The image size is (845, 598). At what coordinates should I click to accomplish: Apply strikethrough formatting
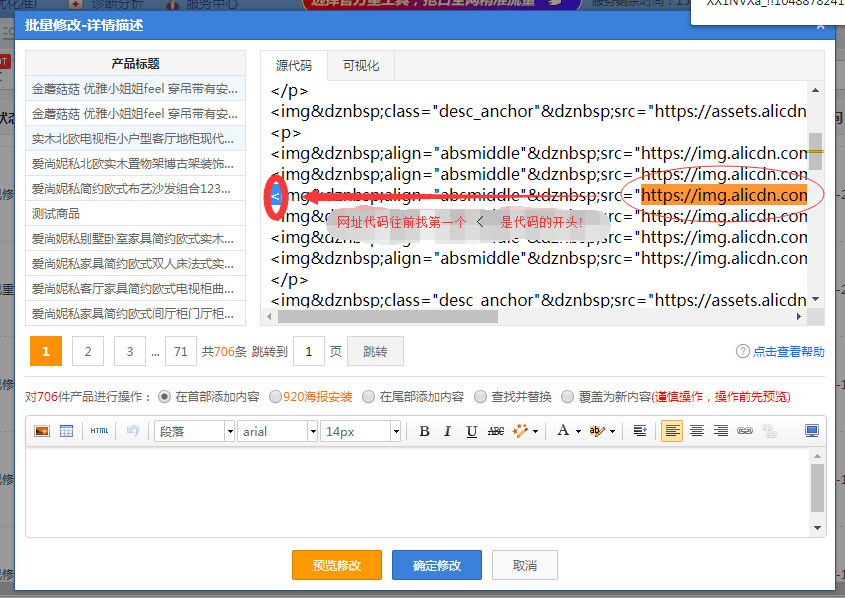click(495, 431)
